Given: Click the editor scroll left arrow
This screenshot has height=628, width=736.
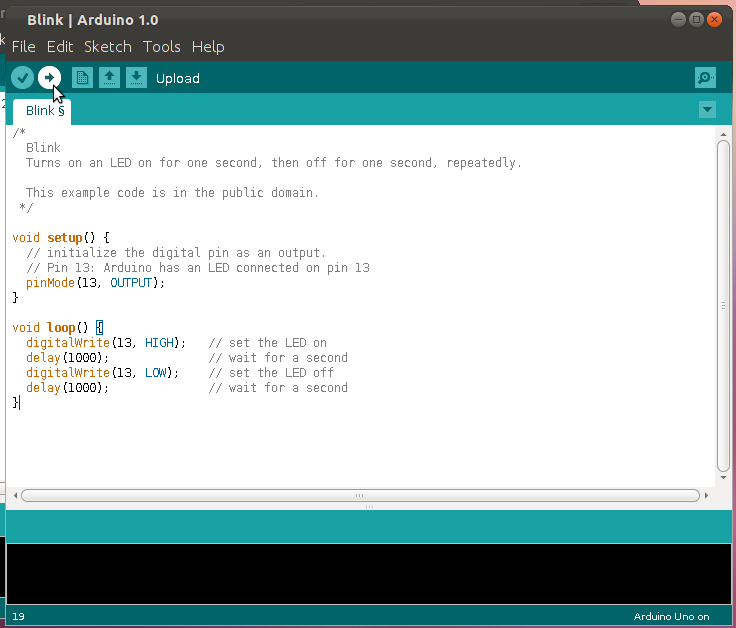Looking at the screenshot, I should pos(15,495).
